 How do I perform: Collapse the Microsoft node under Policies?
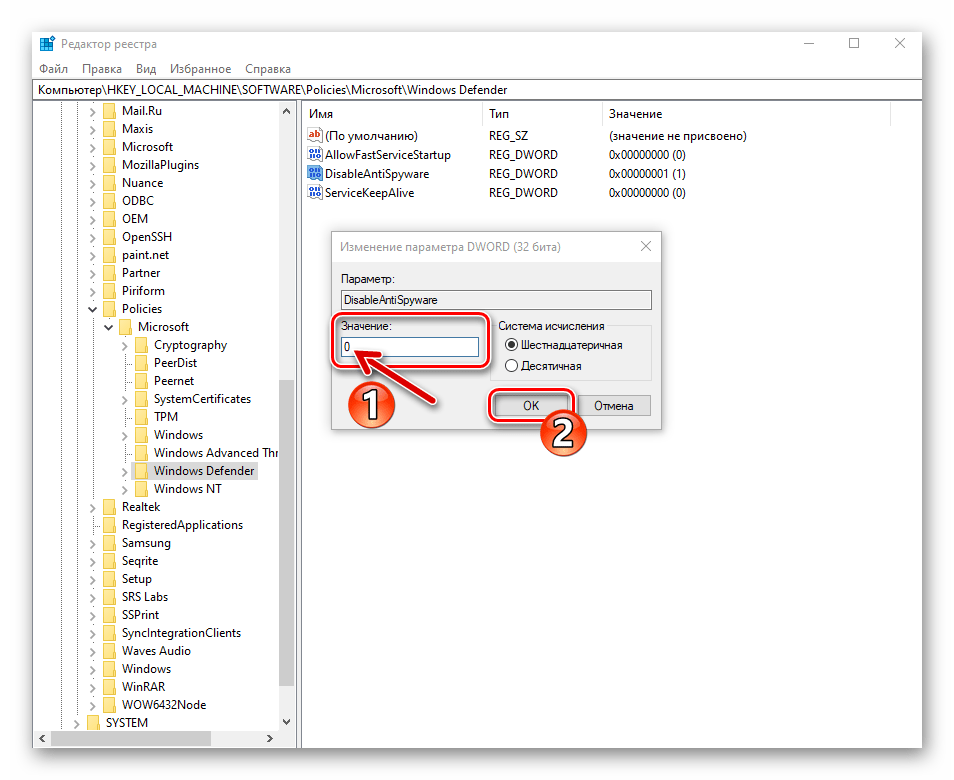coord(108,327)
